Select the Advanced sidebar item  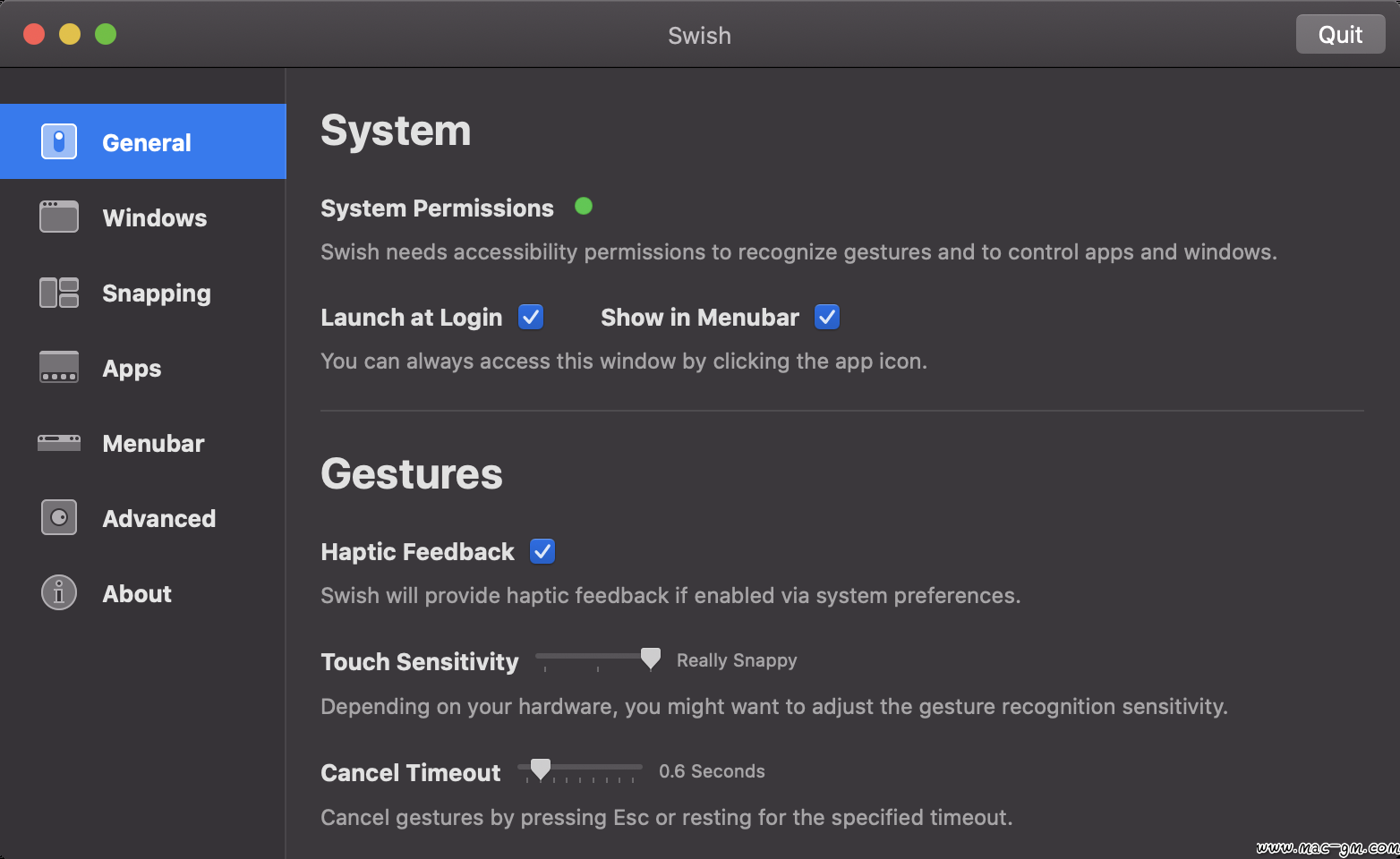tap(143, 518)
